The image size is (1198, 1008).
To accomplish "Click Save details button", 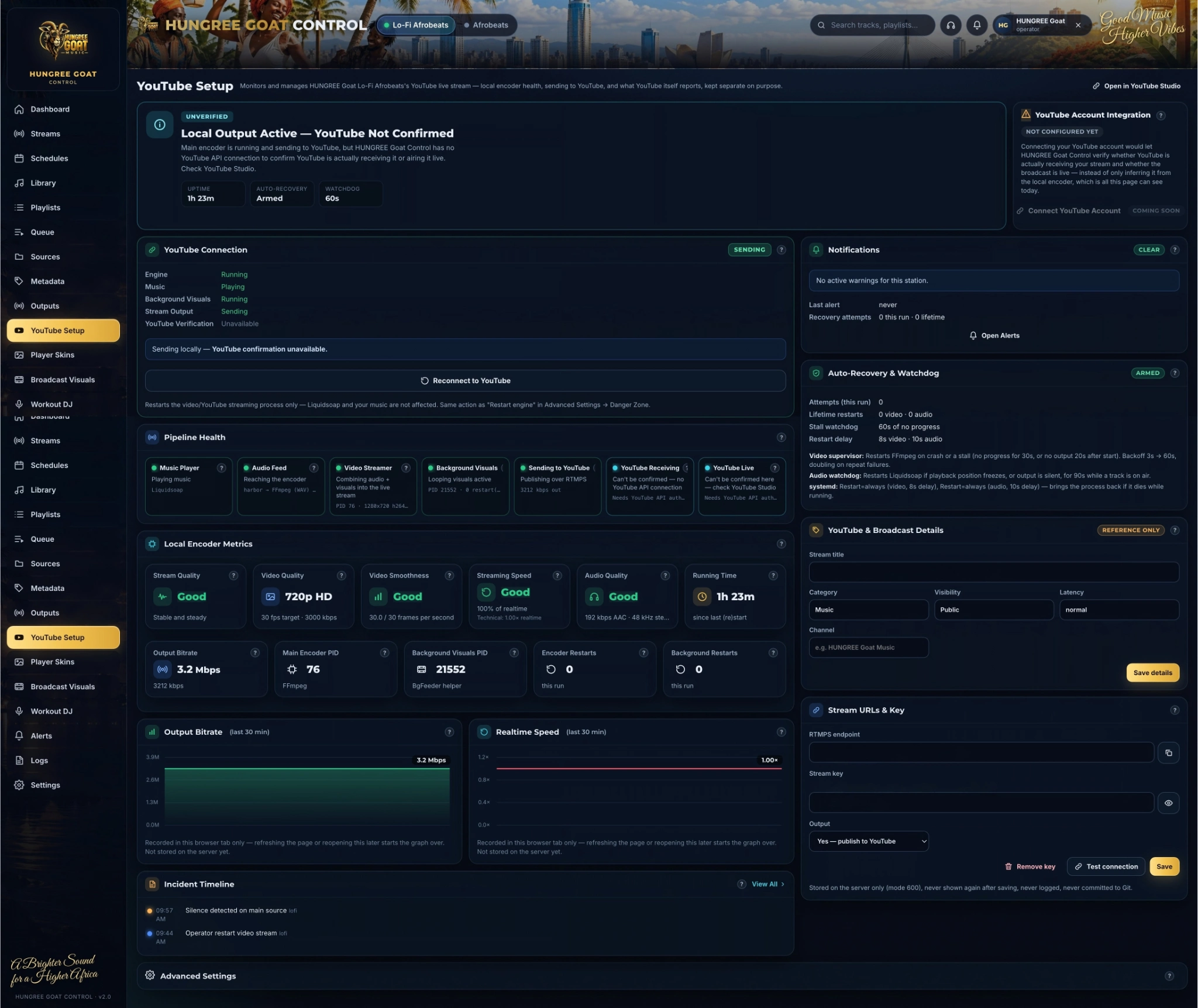I will 1152,673.
